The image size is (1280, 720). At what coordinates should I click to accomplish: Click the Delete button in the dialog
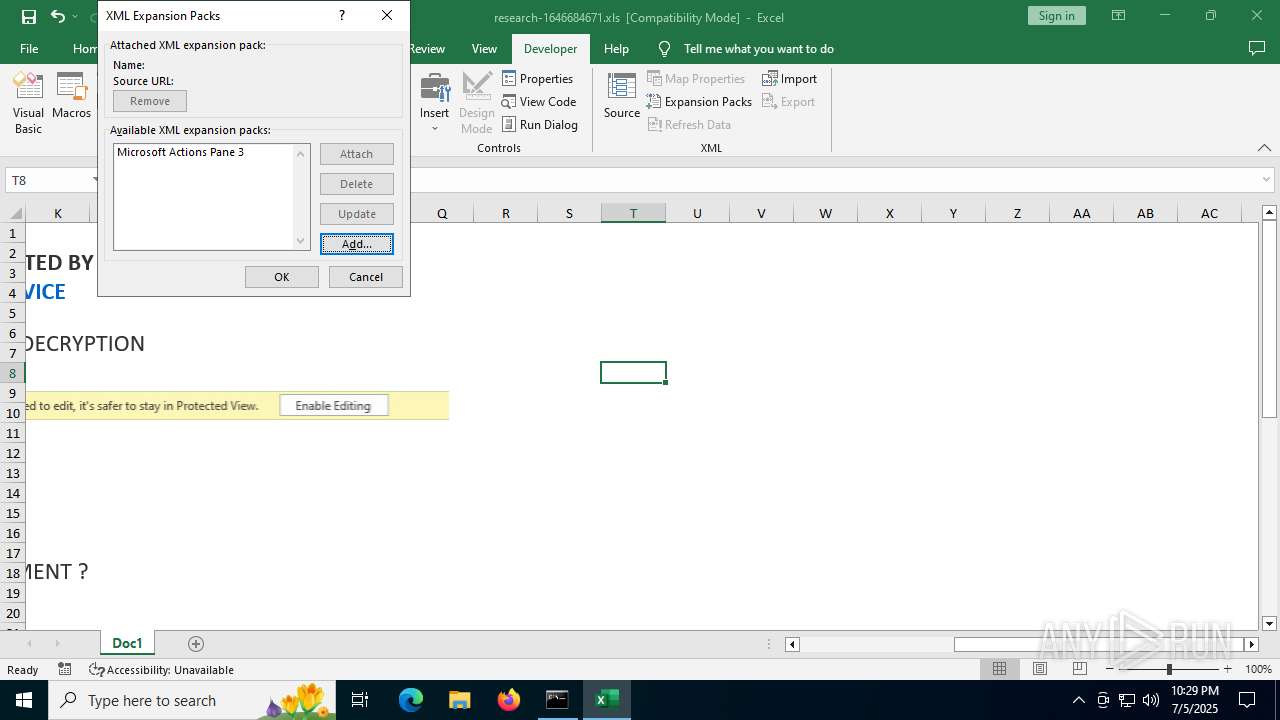(357, 184)
